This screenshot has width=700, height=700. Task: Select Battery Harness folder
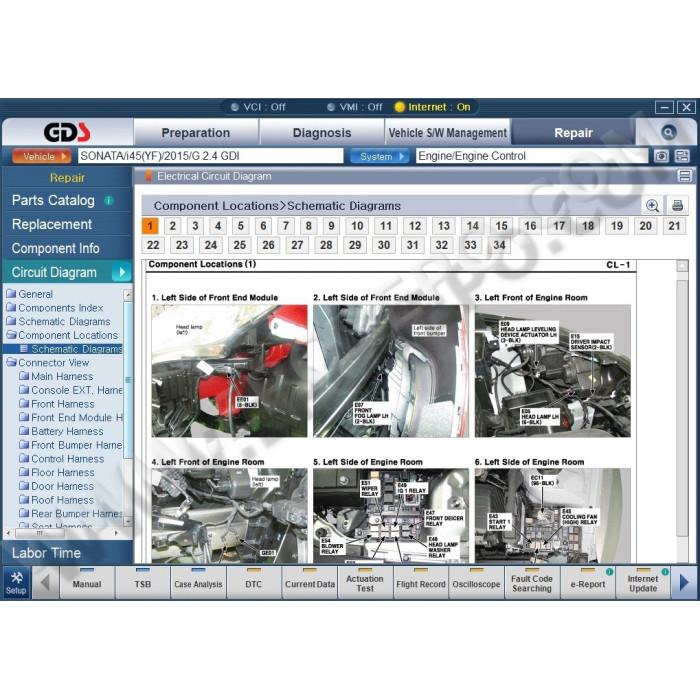point(62,431)
